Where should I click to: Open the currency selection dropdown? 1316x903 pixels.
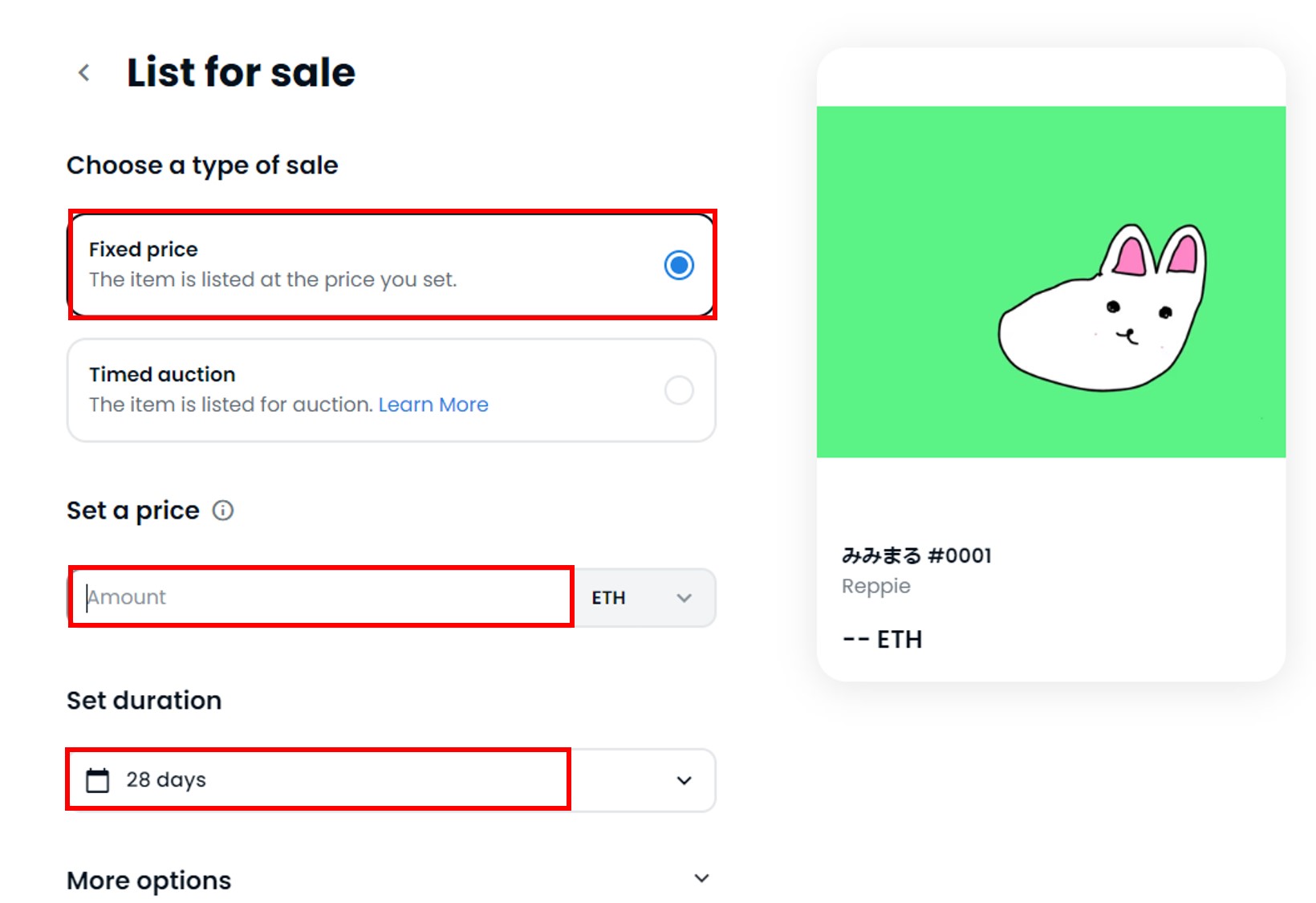point(642,597)
